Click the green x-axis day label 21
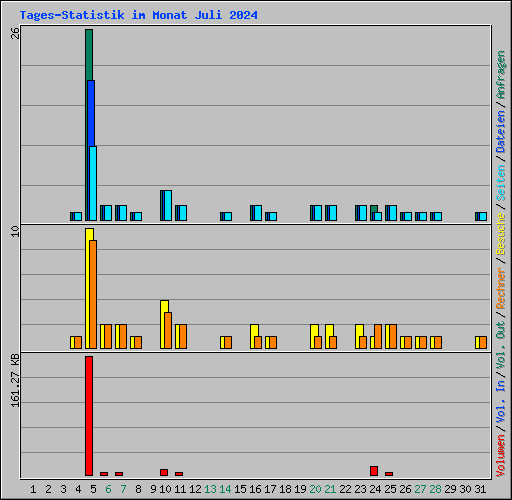 [330, 489]
